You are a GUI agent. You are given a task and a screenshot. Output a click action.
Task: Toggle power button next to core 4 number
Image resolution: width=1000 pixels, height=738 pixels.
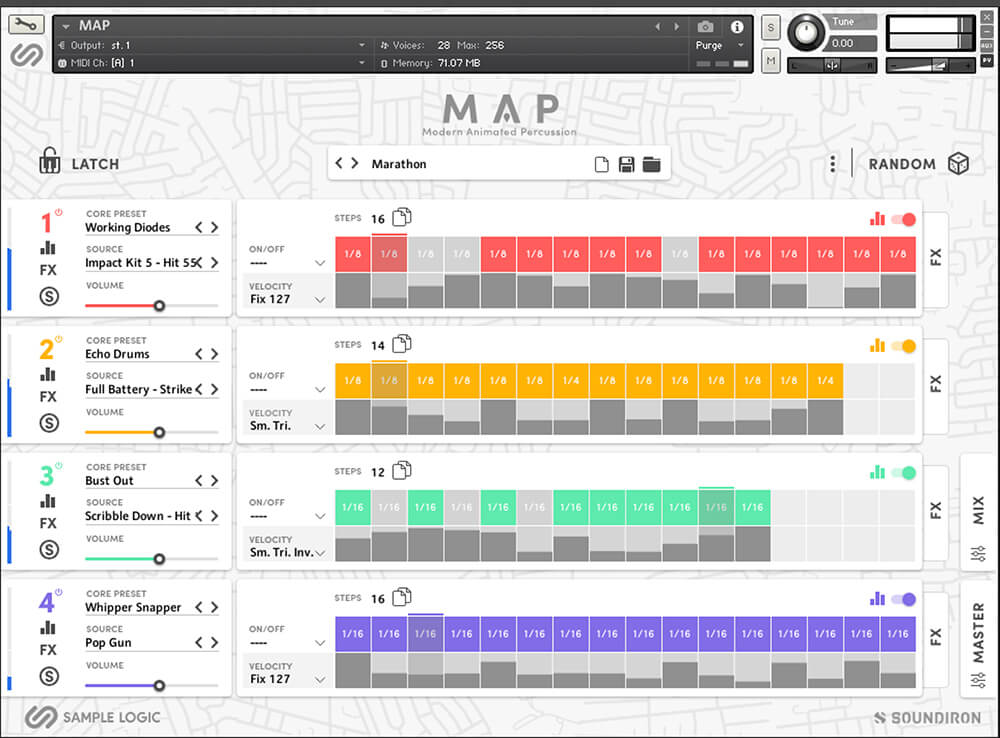click(59, 593)
